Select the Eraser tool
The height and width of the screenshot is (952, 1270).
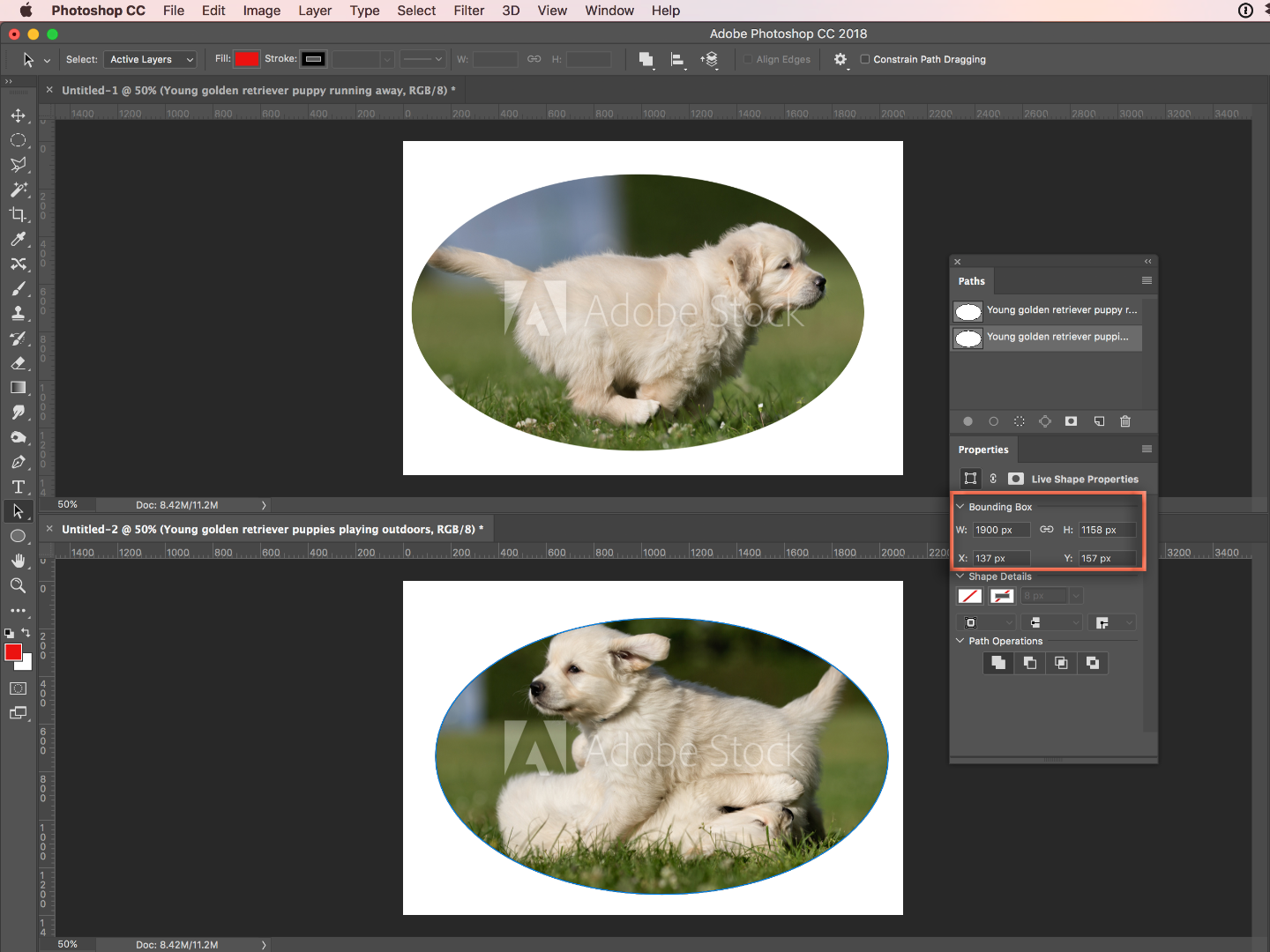(x=18, y=362)
